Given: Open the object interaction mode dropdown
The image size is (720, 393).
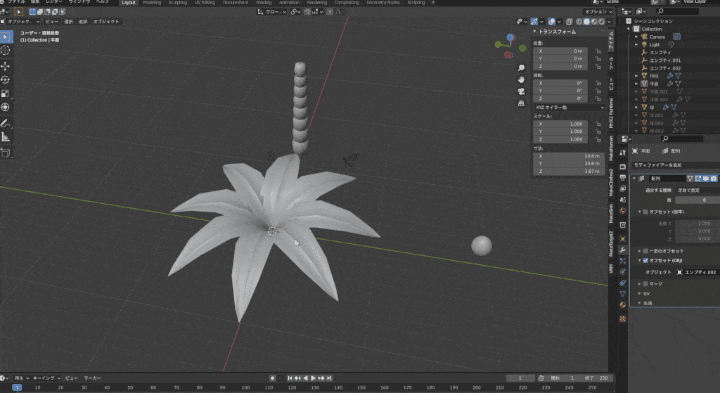Looking at the screenshot, I should [21, 22].
